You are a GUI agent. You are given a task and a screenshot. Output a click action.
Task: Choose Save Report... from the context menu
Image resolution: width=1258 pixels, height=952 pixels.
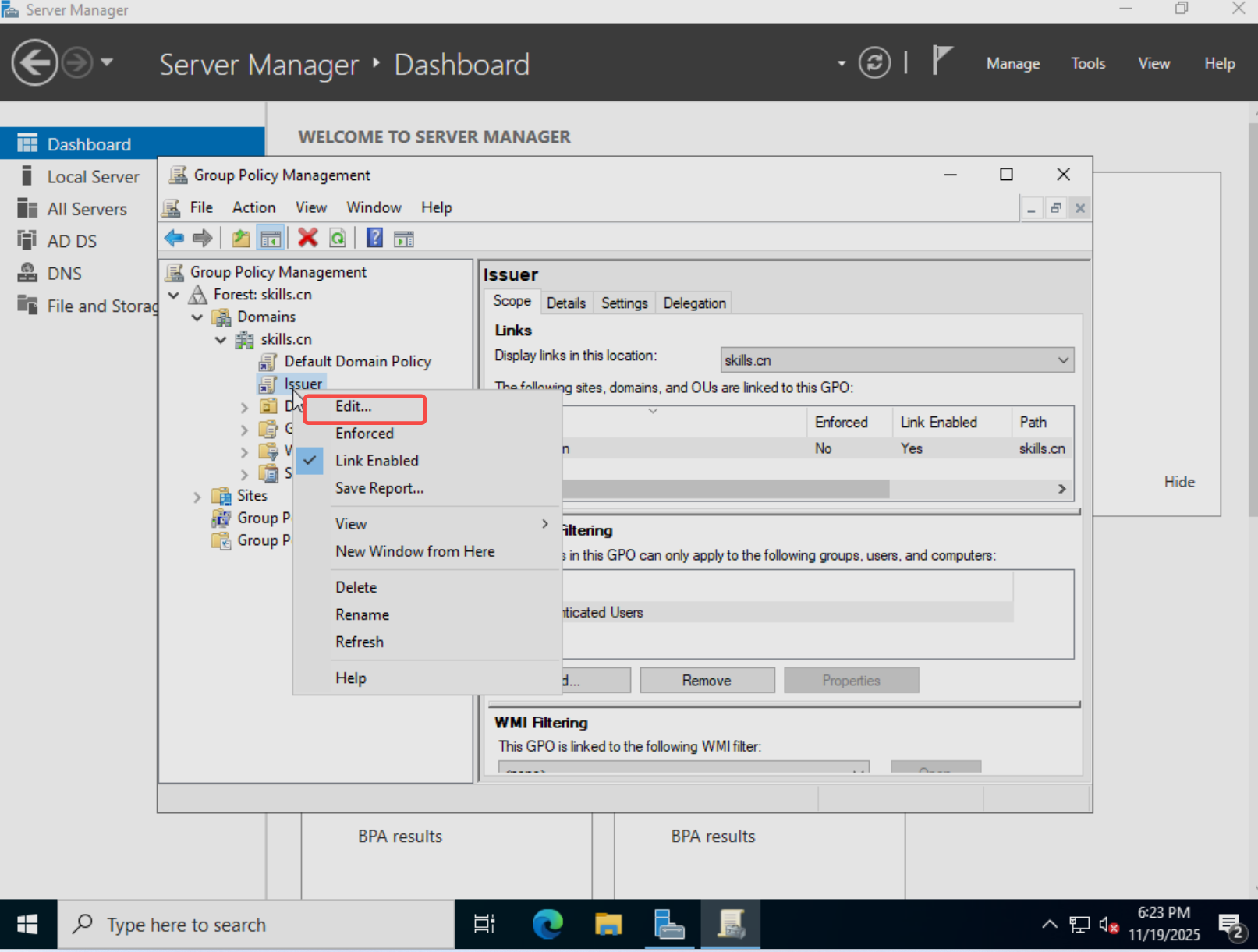[427, 488]
